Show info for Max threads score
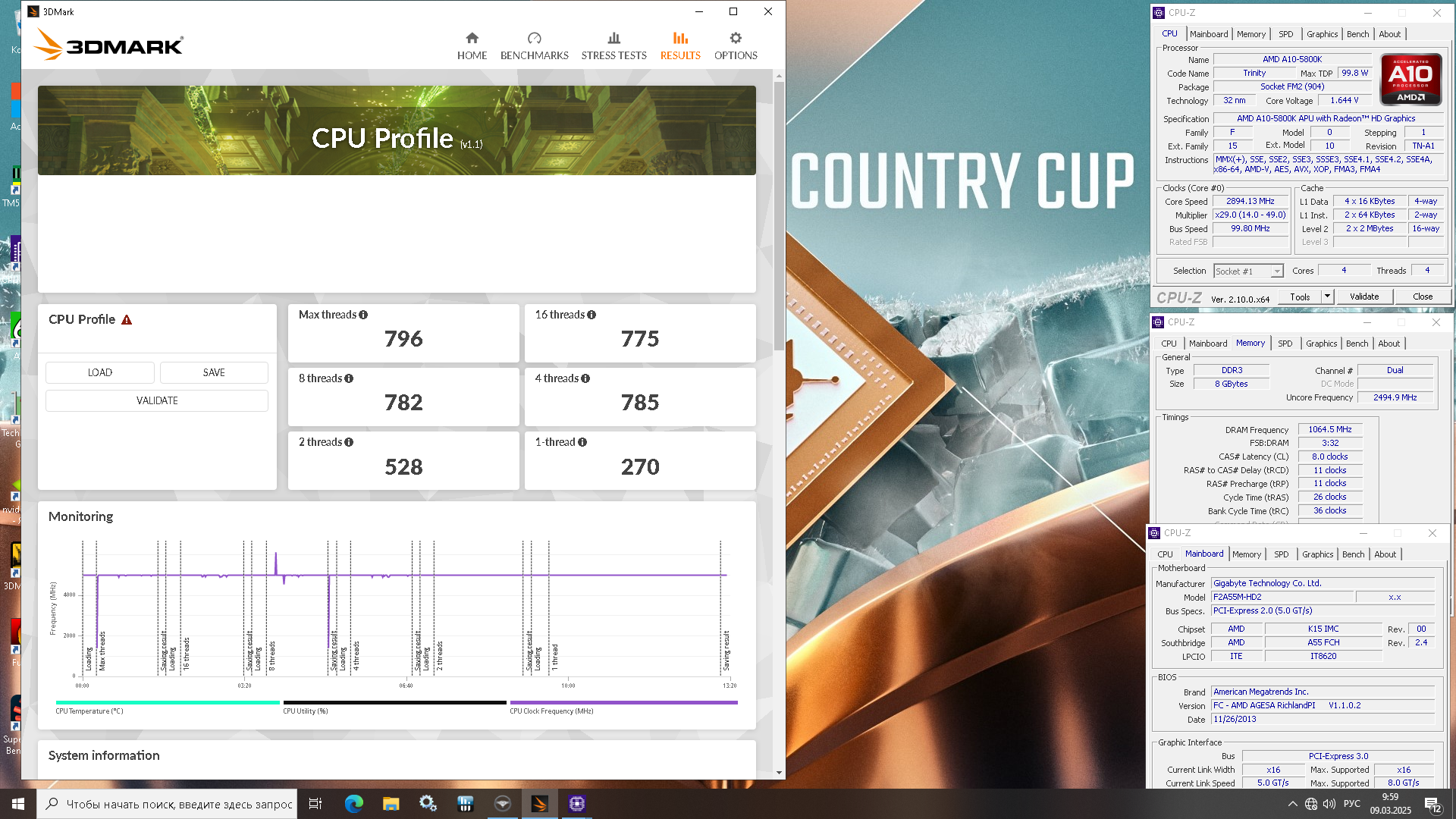This screenshot has width=1456, height=819. [x=363, y=315]
